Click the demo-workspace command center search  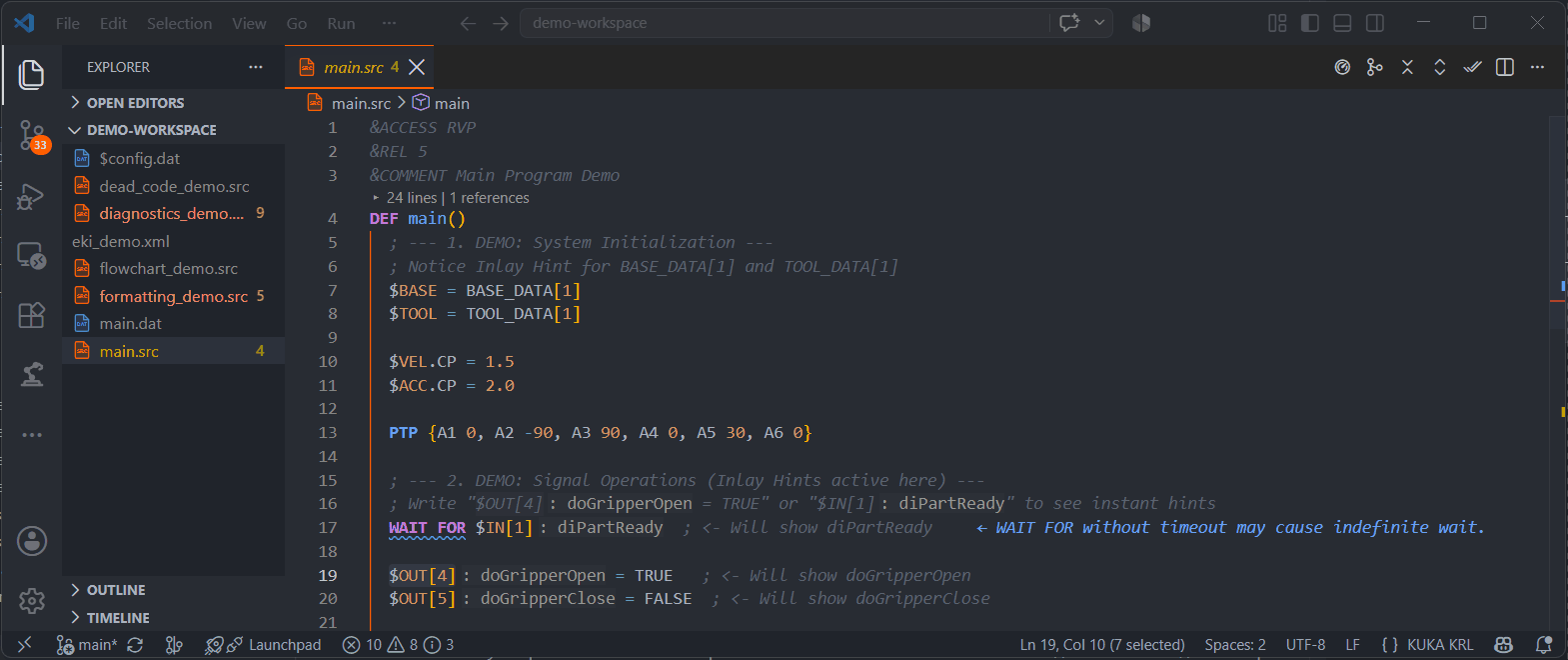(x=784, y=23)
